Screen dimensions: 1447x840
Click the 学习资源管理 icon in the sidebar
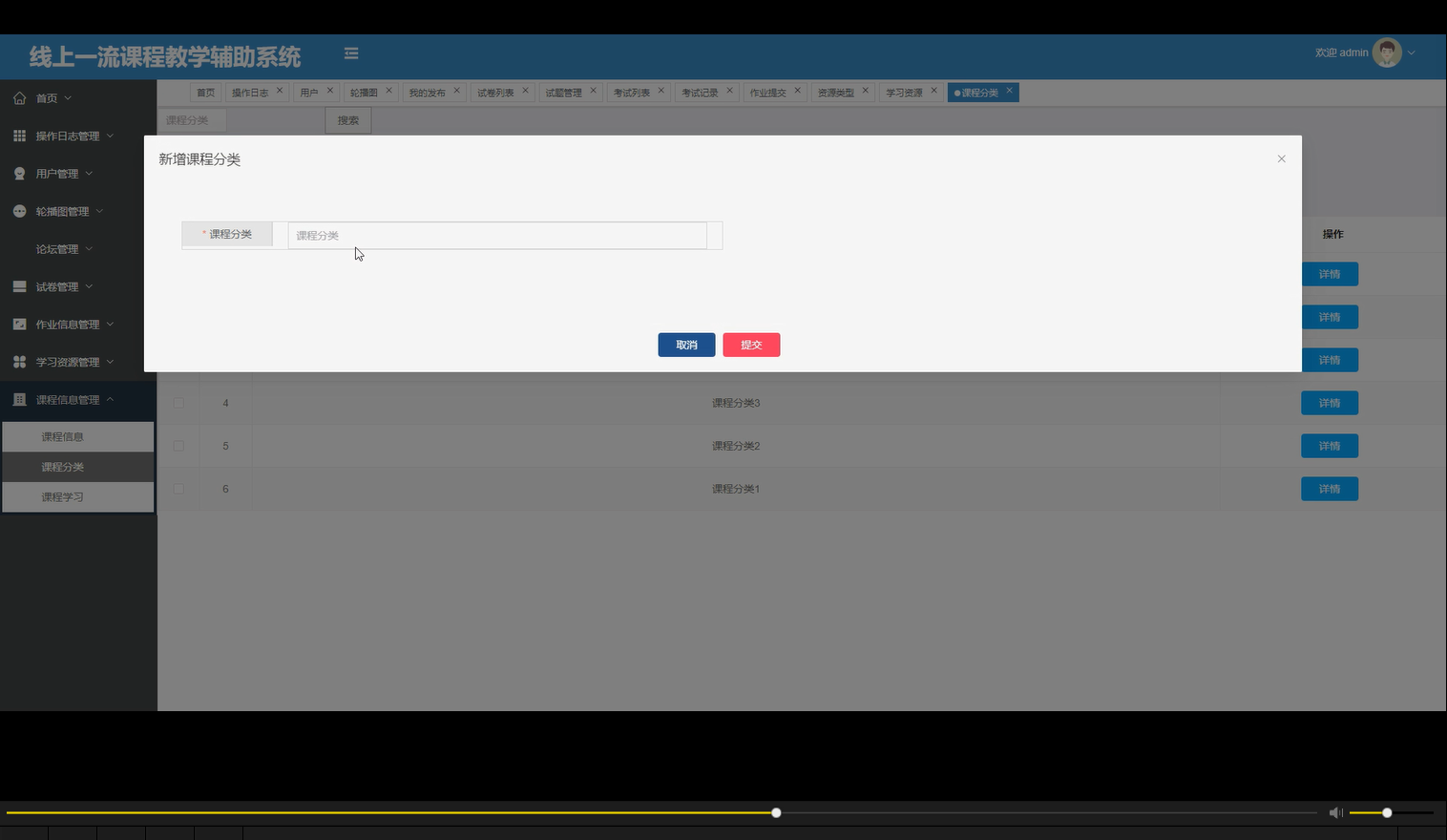point(19,362)
